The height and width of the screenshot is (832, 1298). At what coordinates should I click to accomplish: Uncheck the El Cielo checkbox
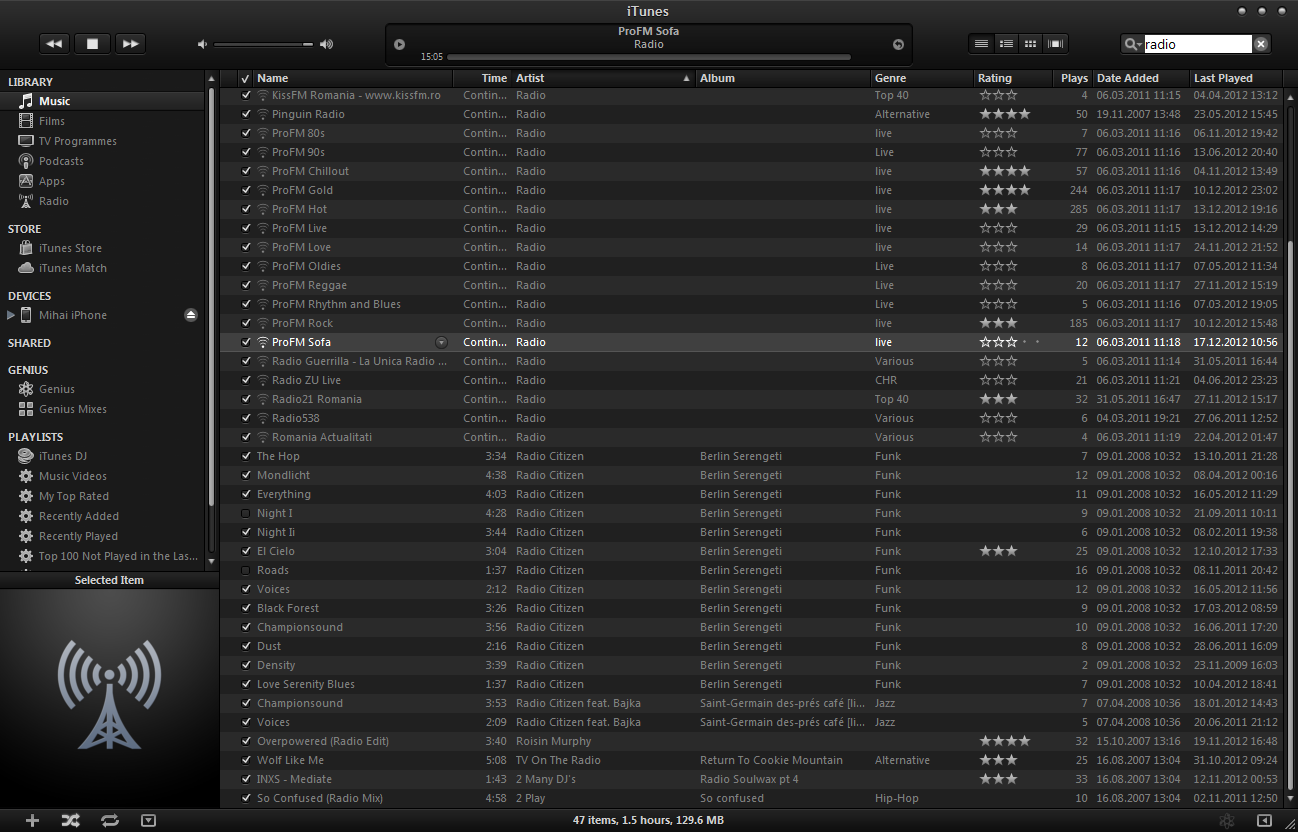click(246, 551)
